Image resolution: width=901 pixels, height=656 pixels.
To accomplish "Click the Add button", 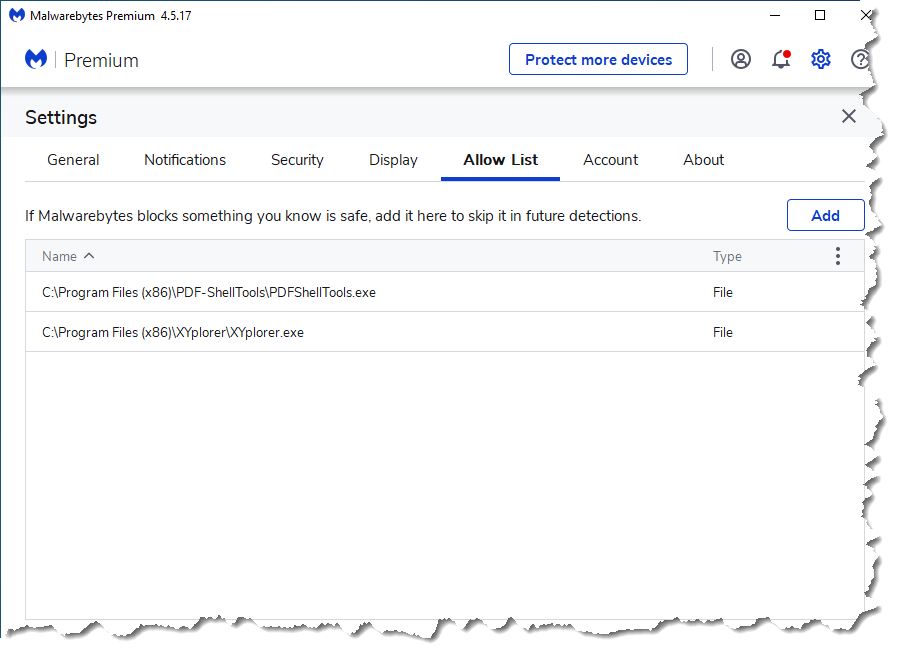I will point(825,215).
